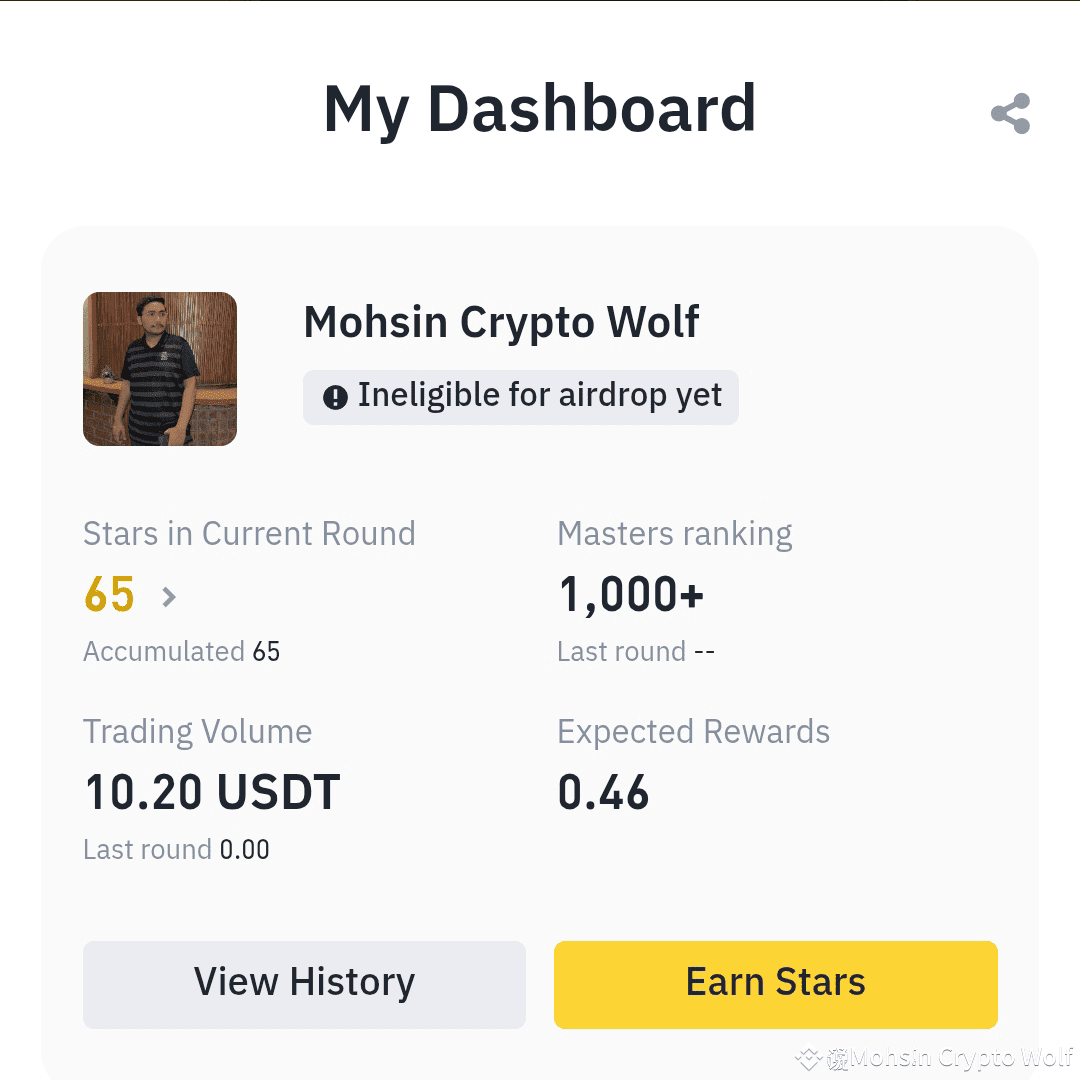Collapse the Expected Rewards section
Image resolution: width=1080 pixels, height=1080 pixels.
[693, 731]
